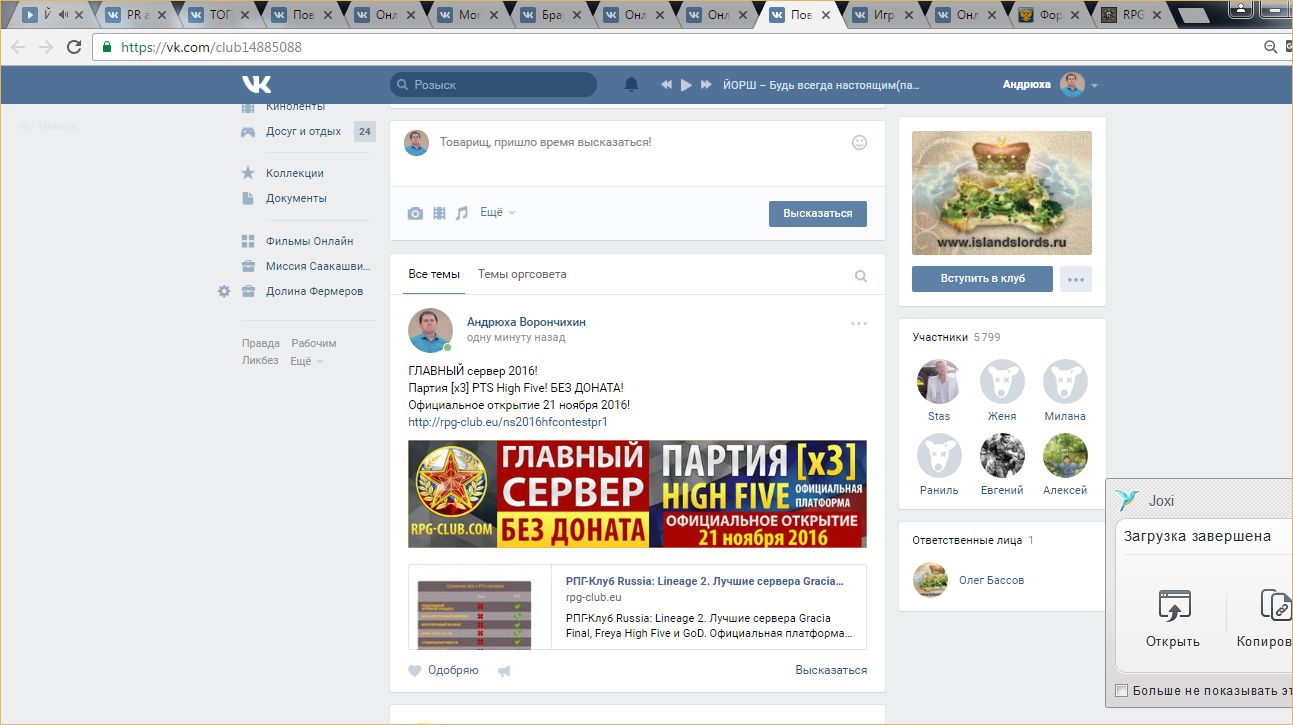Skip to next track in header player
1293x725 pixels.
[706, 85]
